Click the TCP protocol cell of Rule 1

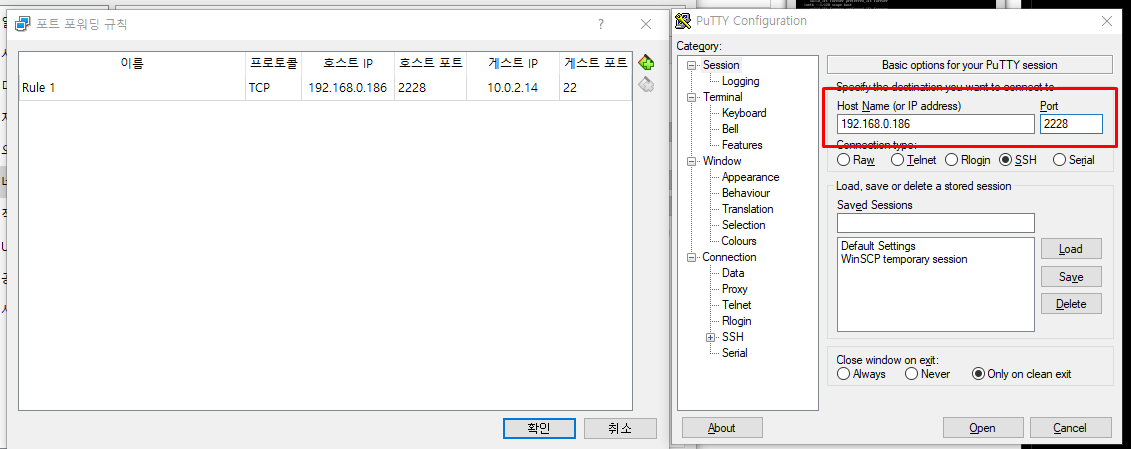pyautogui.click(x=273, y=88)
